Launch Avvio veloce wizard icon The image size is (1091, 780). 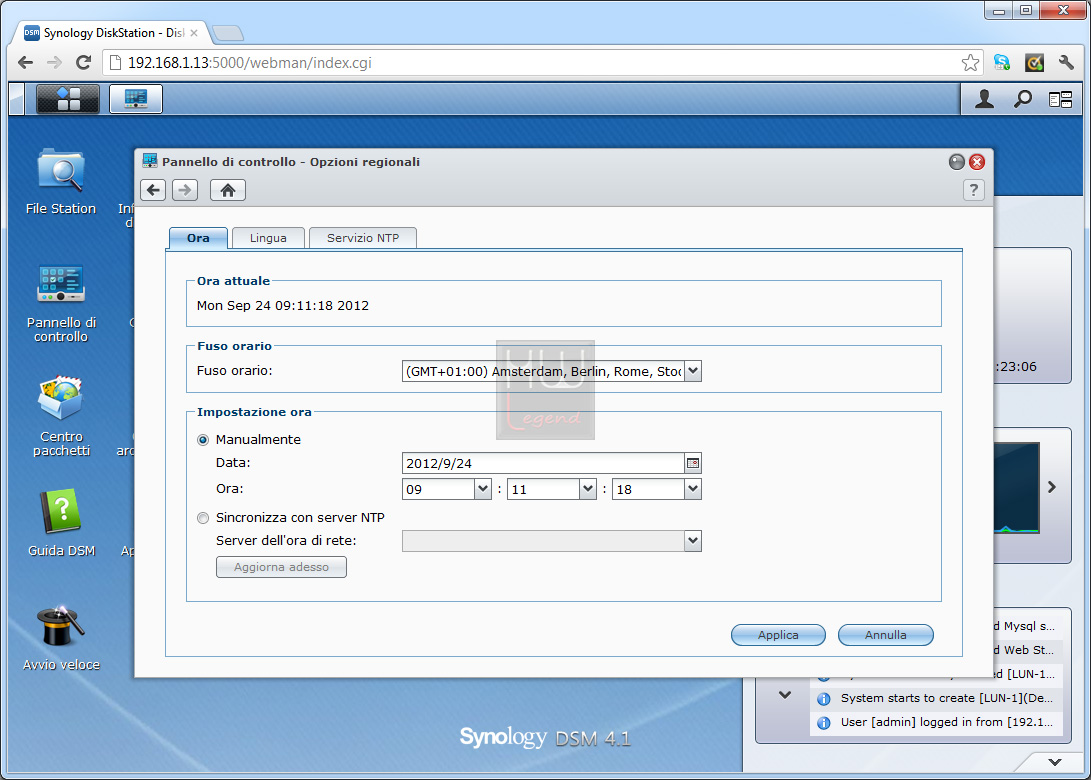tap(61, 638)
